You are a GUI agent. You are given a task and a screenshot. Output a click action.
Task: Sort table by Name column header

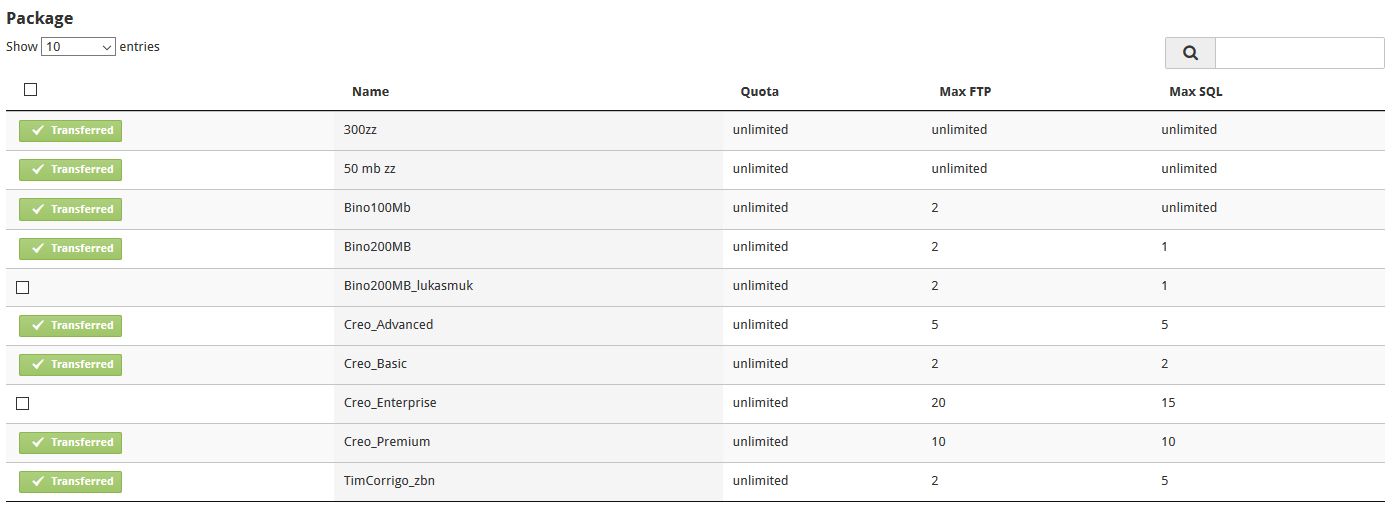370,92
